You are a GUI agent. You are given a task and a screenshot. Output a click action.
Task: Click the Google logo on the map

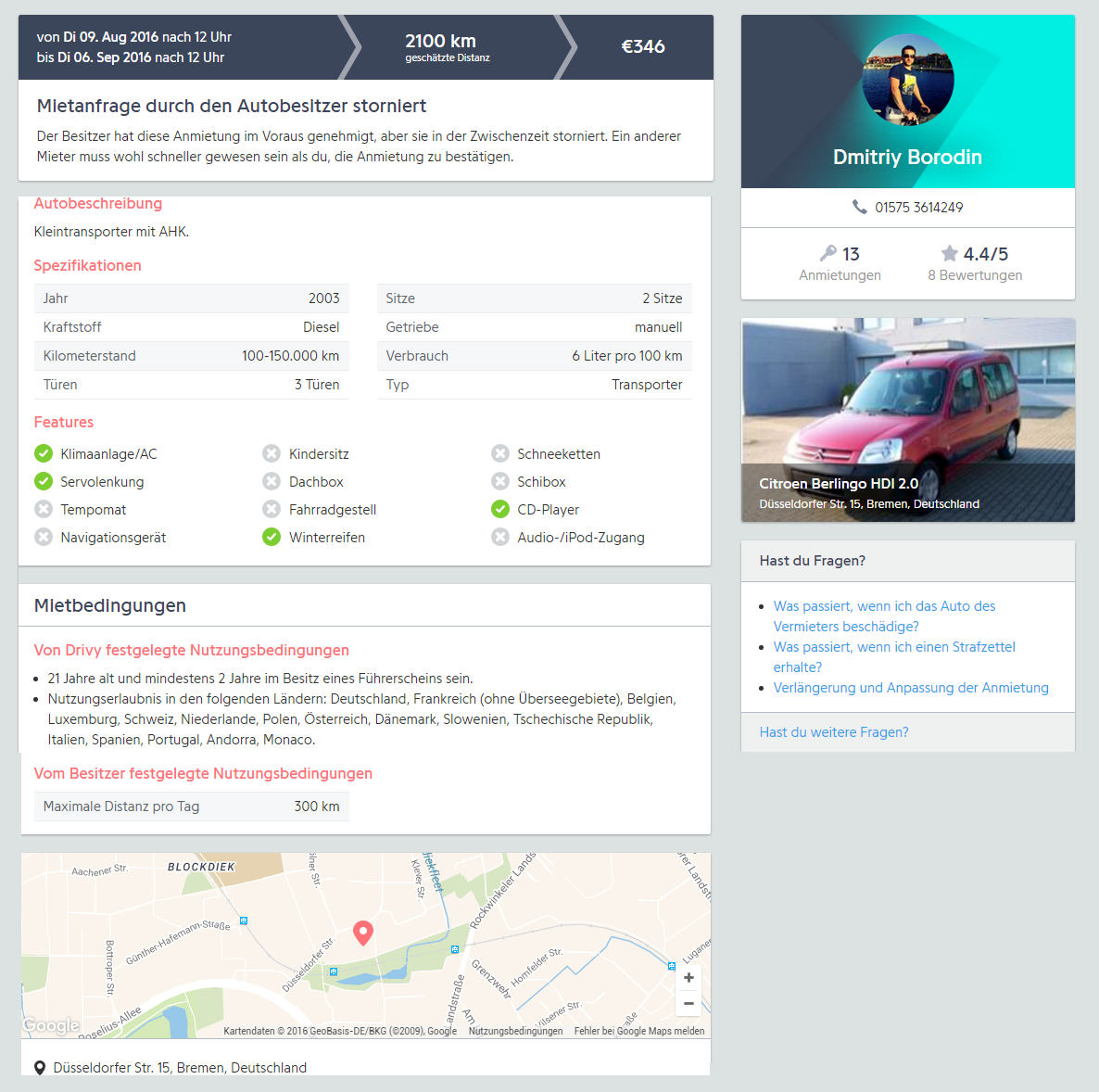tap(50, 1025)
